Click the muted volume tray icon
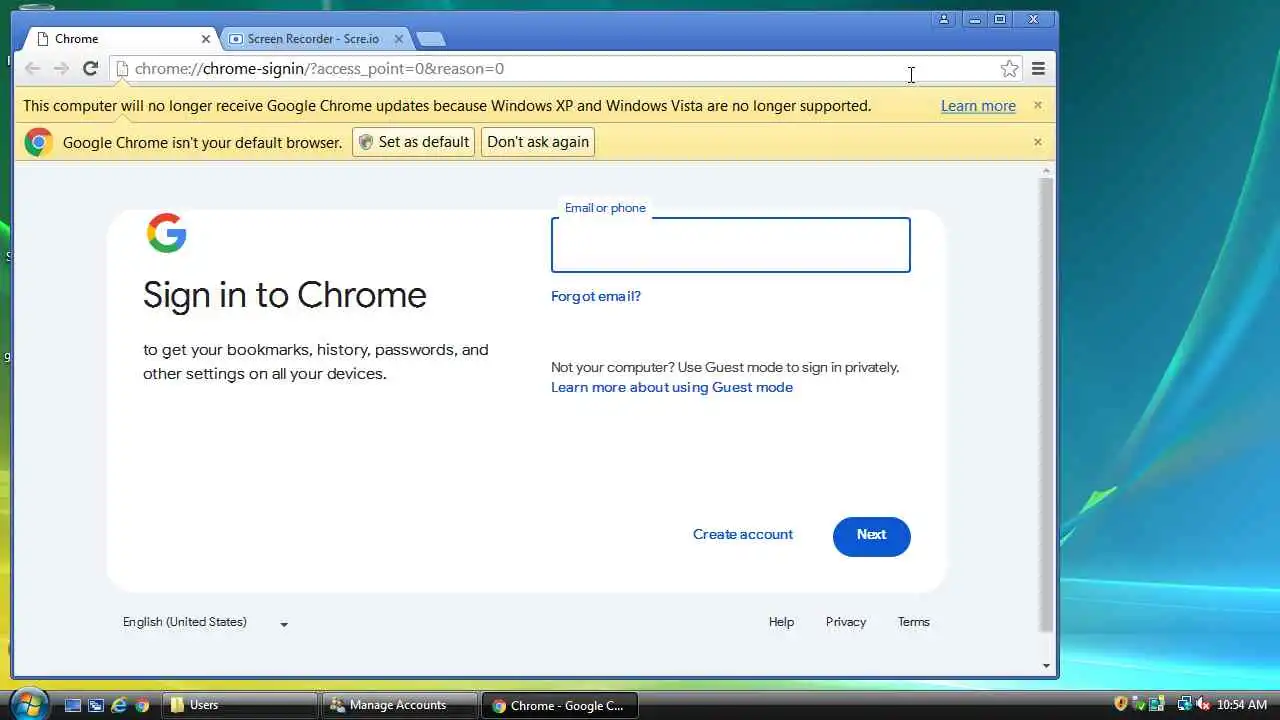Viewport: 1280px width, 720px height. coord(1203,704)
